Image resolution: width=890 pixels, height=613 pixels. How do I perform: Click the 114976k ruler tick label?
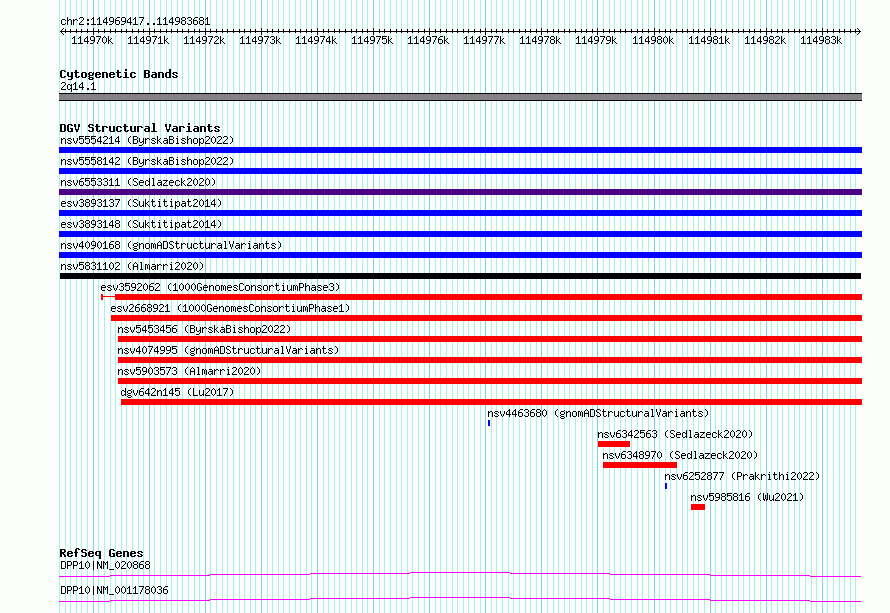pos(428,40)
